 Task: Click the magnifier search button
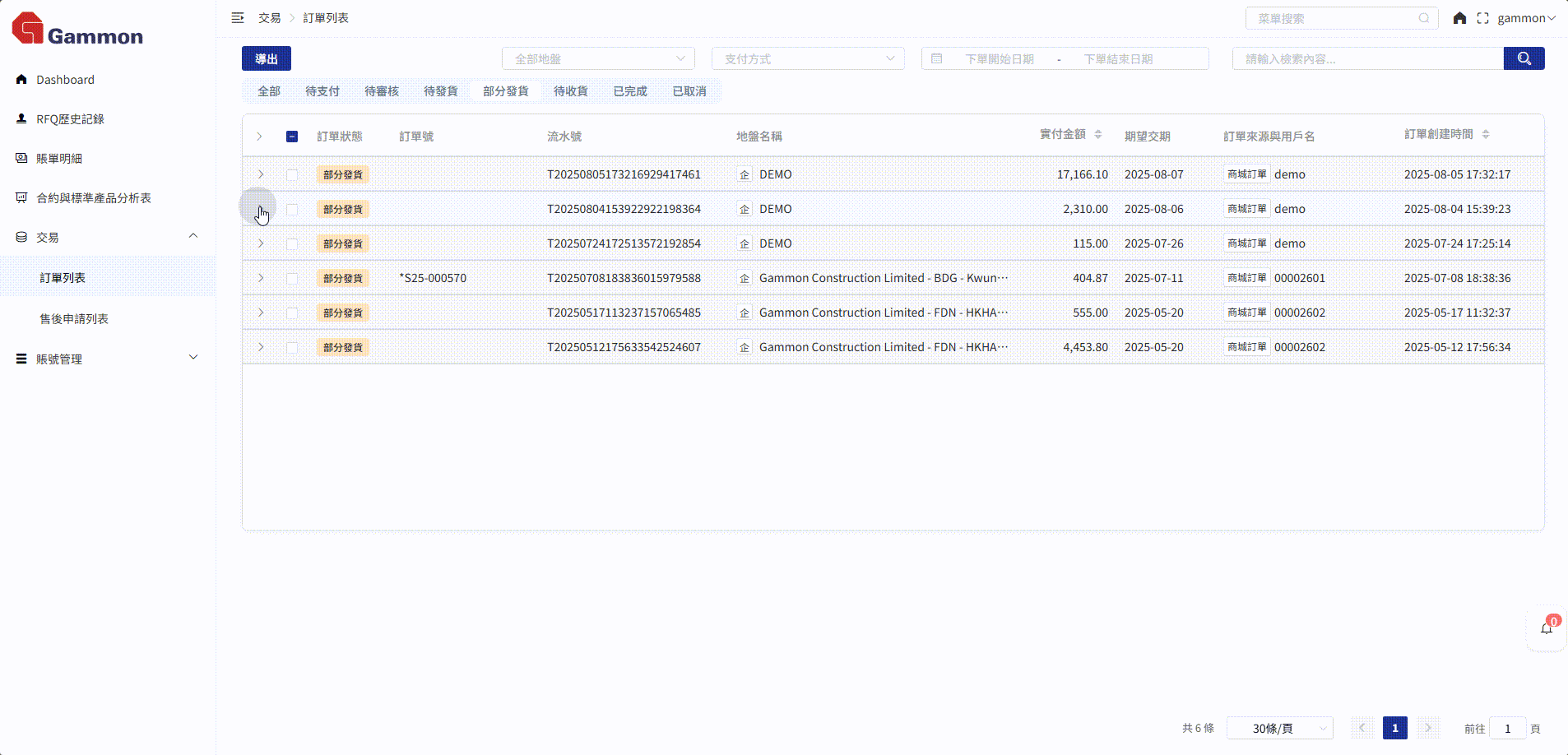[x=1524, y=58]
